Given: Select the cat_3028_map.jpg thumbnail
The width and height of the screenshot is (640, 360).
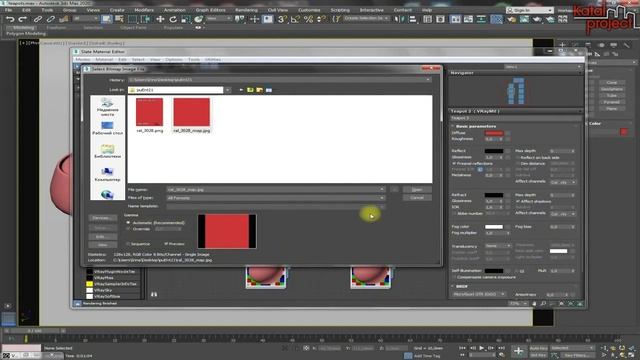Looking at the screenshot, I should (191, 115).
